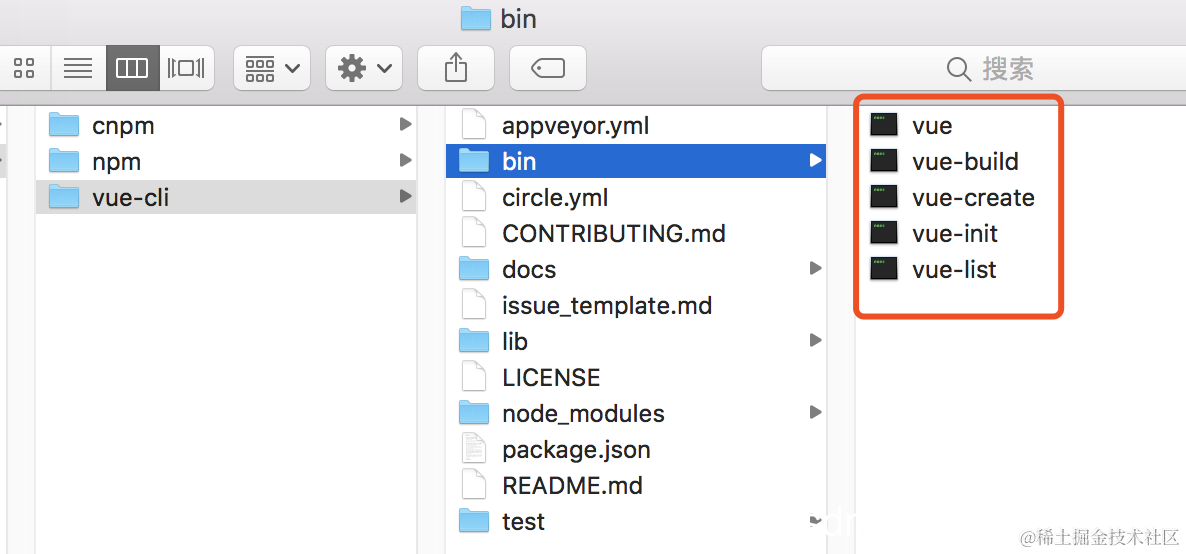The width and height of the screenshot is (1186, 554).
Task: Click the vue-cli folder name
Action: click(x=131, y=198)
